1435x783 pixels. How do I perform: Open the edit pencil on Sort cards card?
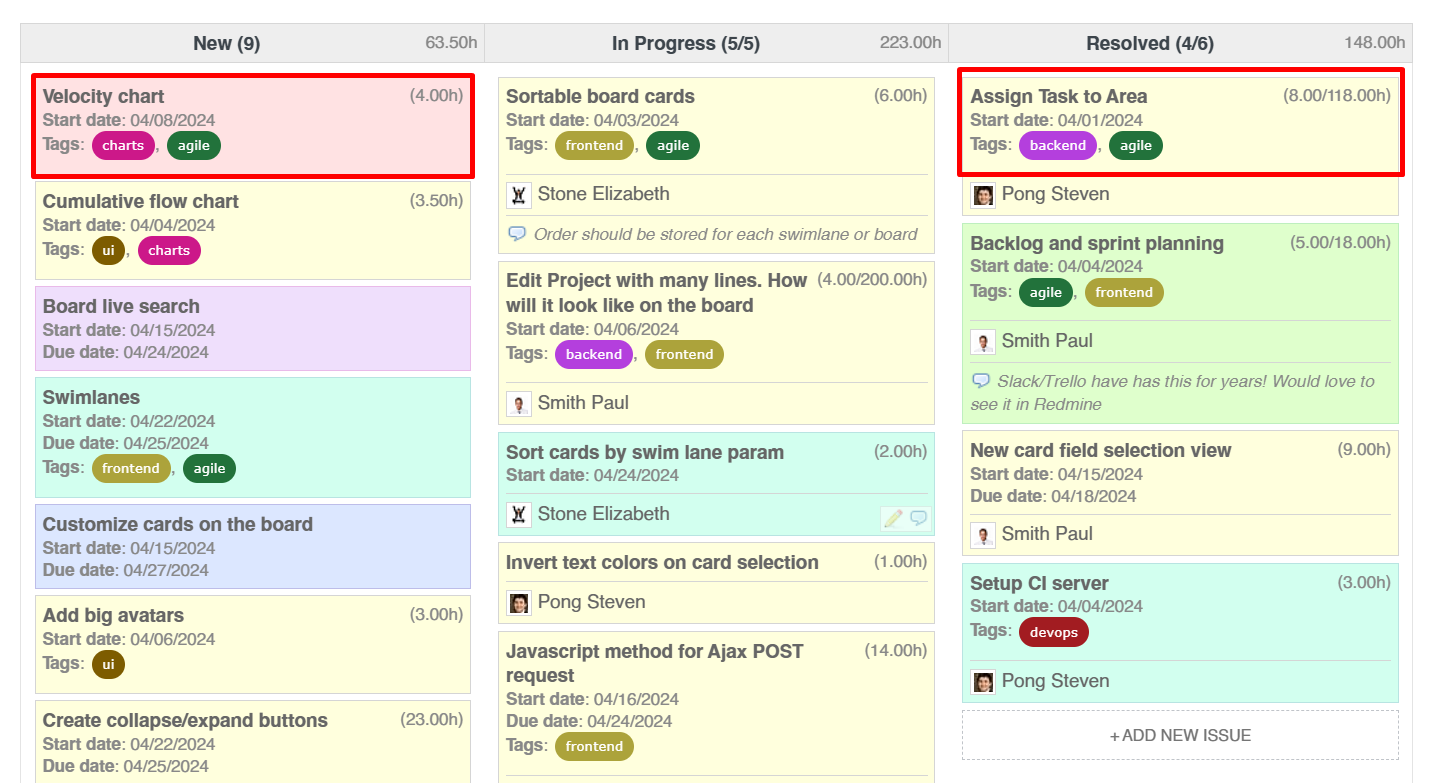893,518
